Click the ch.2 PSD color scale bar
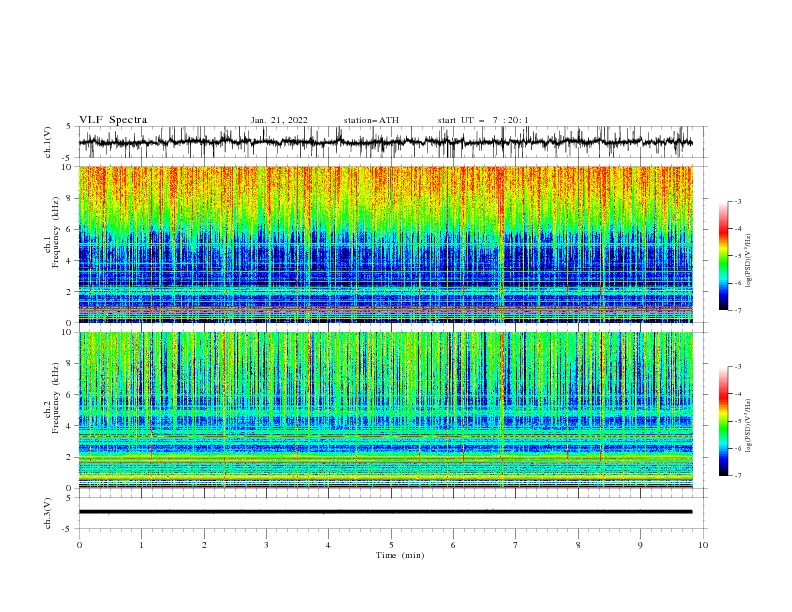 723,421
